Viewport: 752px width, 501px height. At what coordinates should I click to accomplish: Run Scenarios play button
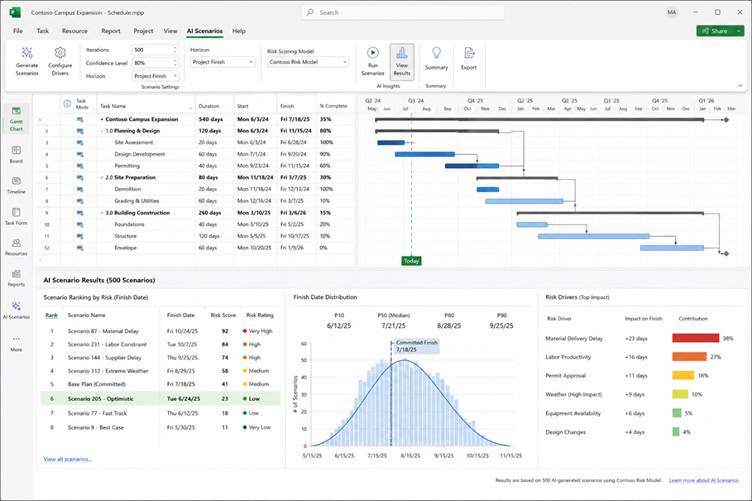[373, 52]
